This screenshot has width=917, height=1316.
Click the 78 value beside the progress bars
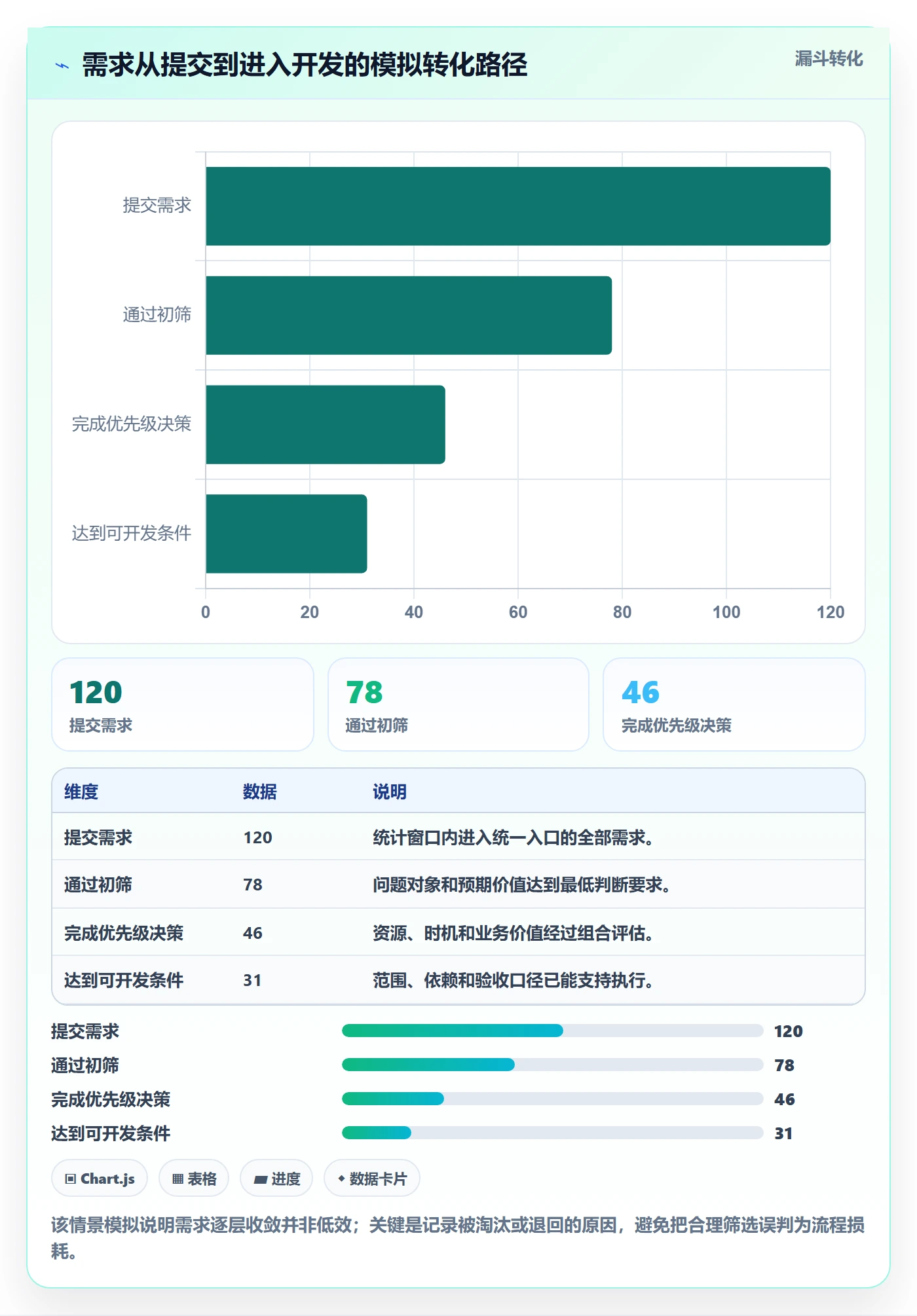click(785, 1065)
